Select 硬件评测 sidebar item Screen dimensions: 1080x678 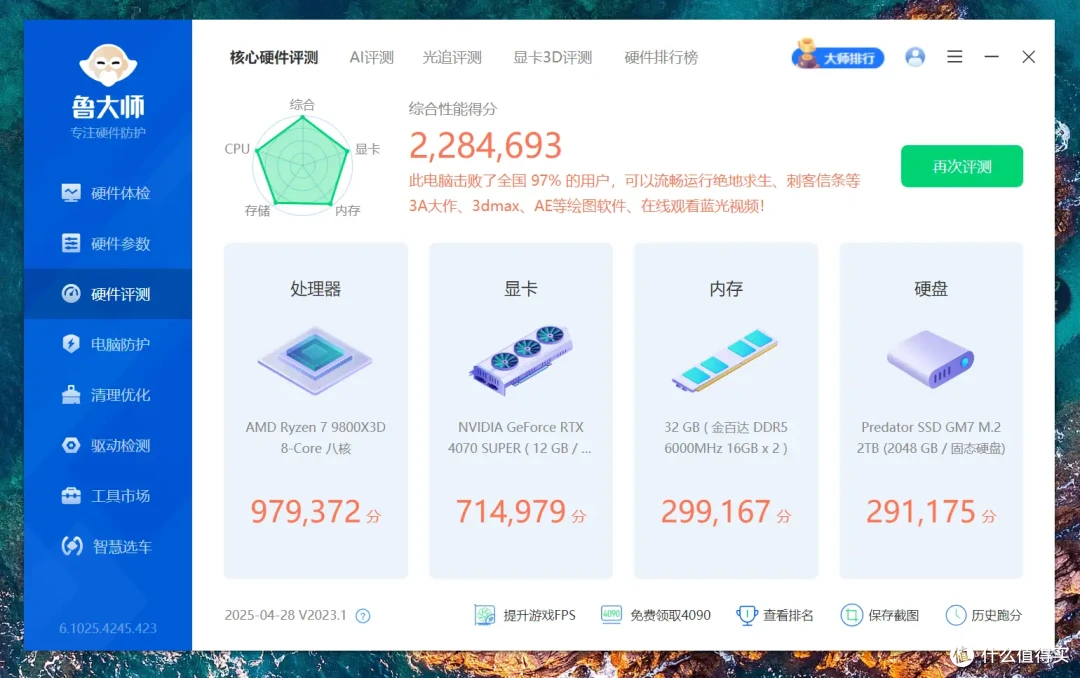click(x=108, y=294)
